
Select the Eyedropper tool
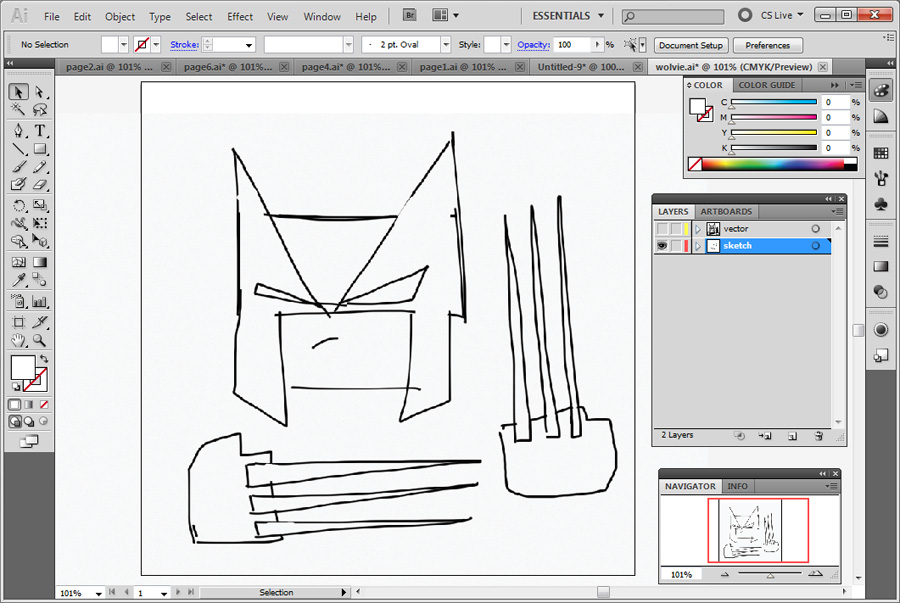[x=18, y=280]
